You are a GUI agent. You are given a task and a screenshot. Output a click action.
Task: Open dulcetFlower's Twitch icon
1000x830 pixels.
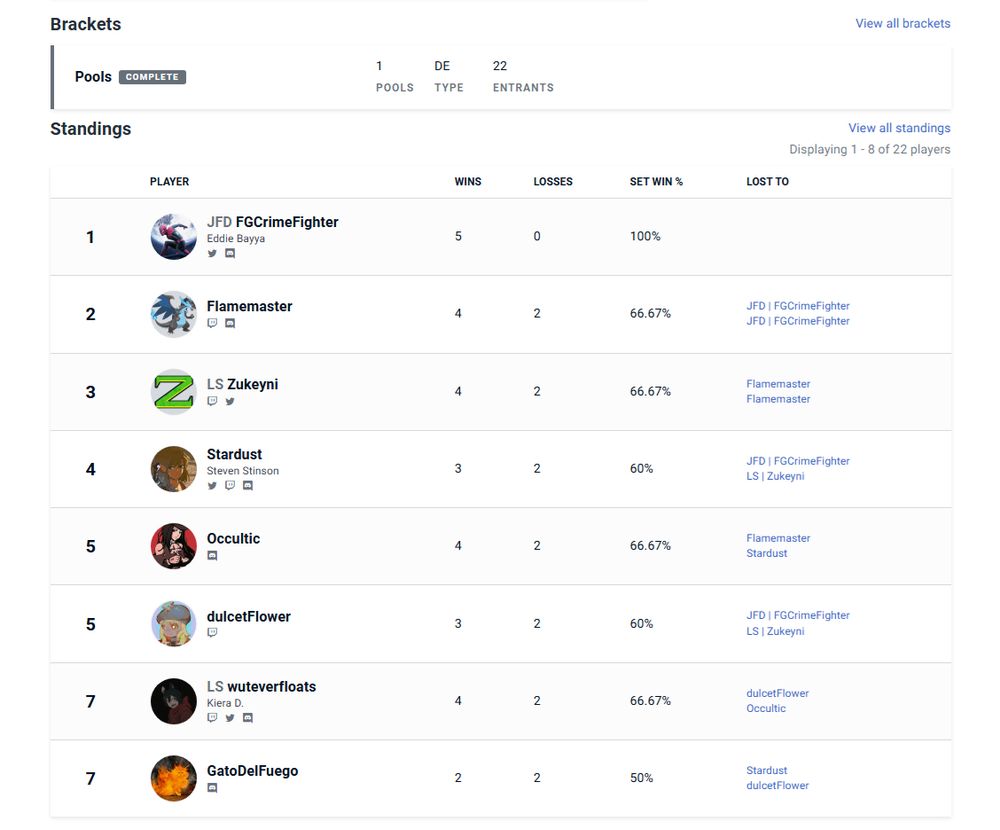click(212, 633)
